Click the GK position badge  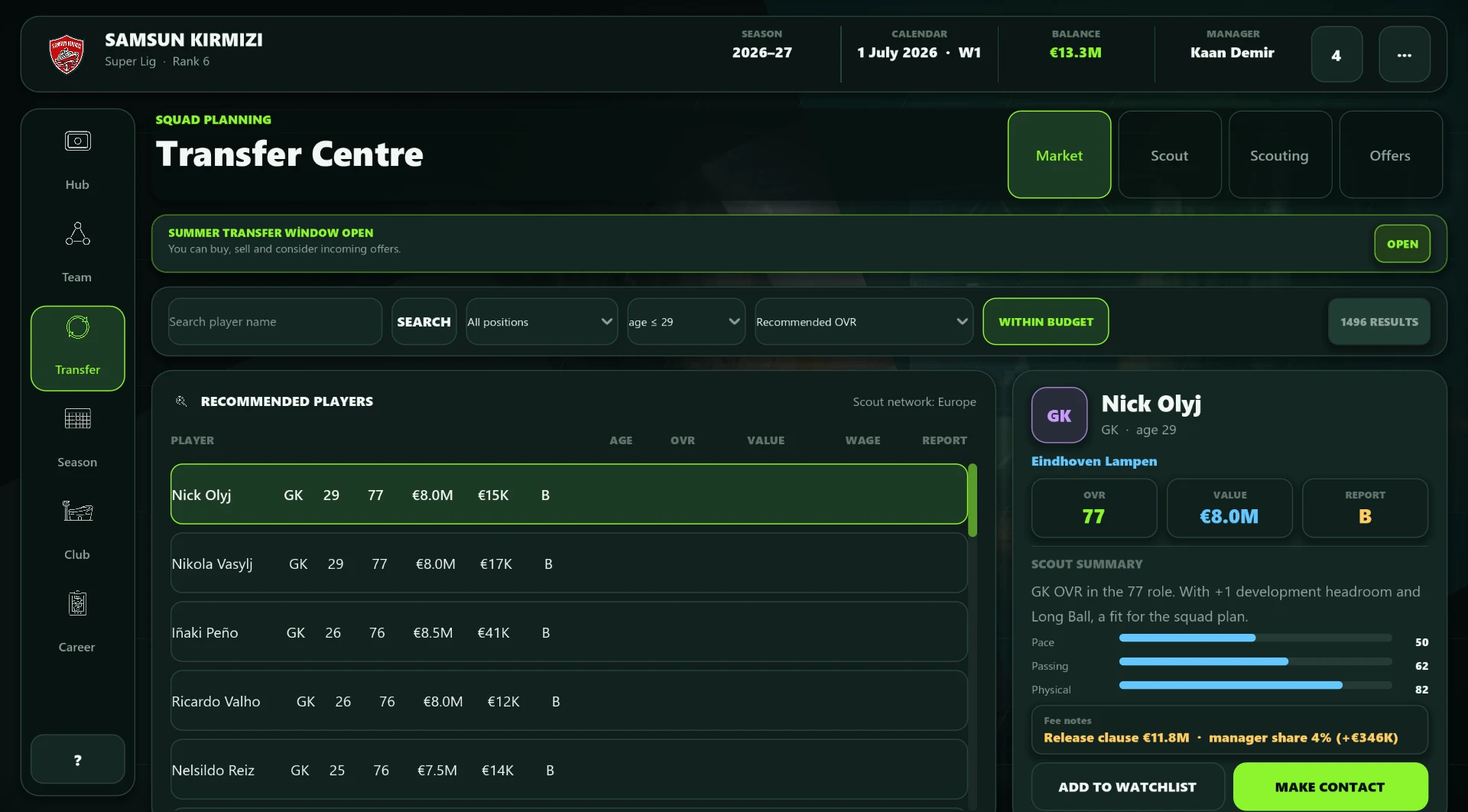1059,415
